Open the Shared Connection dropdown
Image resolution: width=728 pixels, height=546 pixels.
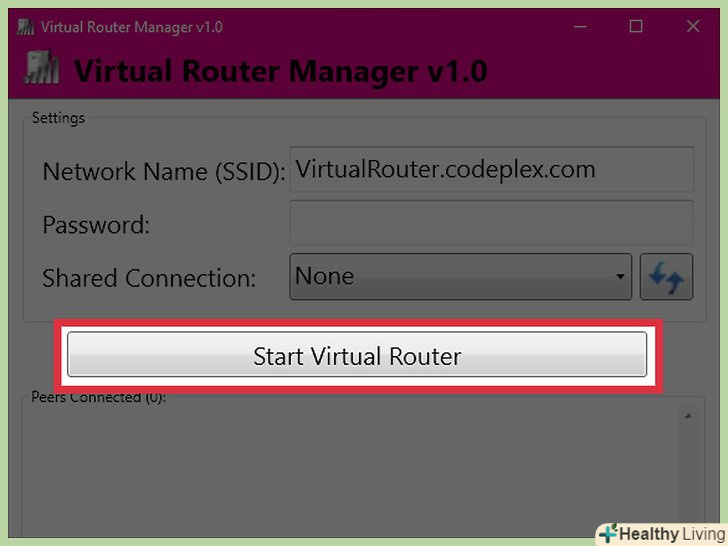(461, 277)
